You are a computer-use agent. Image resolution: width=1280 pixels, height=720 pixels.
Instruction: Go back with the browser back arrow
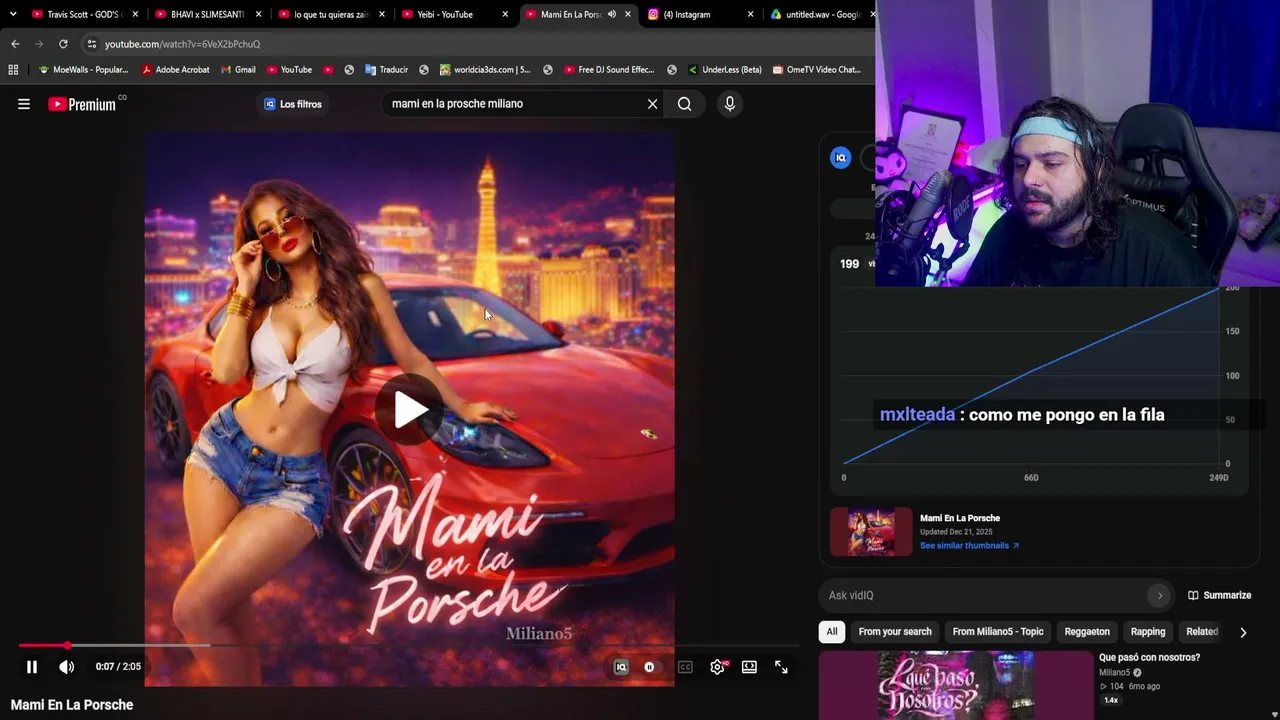pyautogui.click(x=15, y=44)
